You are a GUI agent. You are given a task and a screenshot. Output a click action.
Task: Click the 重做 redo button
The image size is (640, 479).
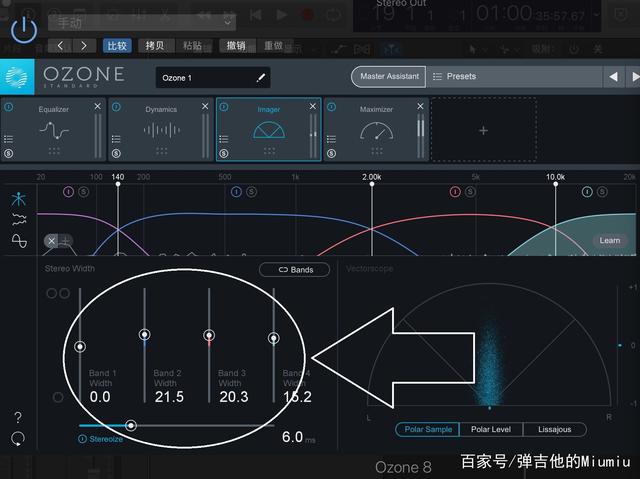274,46
